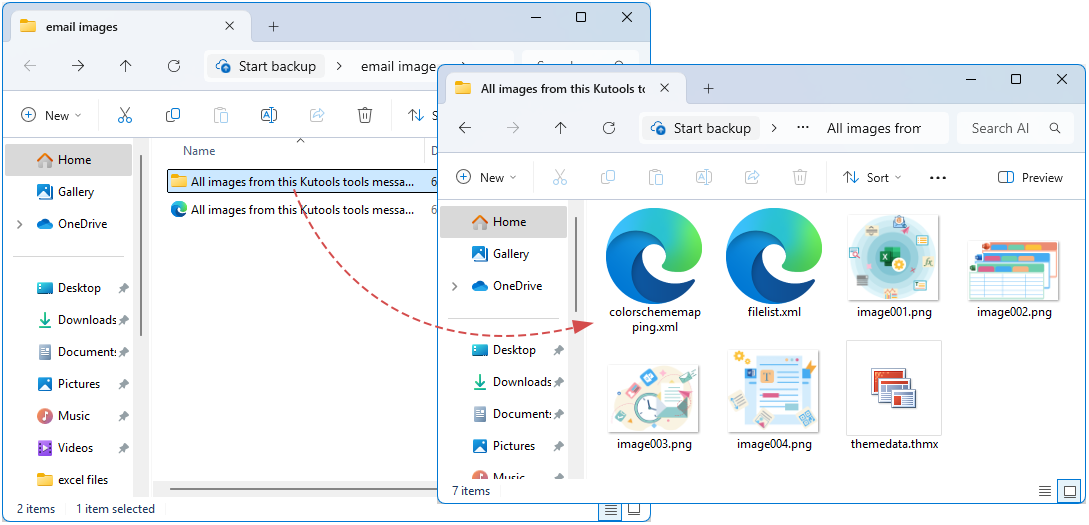Open See more options ellipsis menu

pos(937,177)
